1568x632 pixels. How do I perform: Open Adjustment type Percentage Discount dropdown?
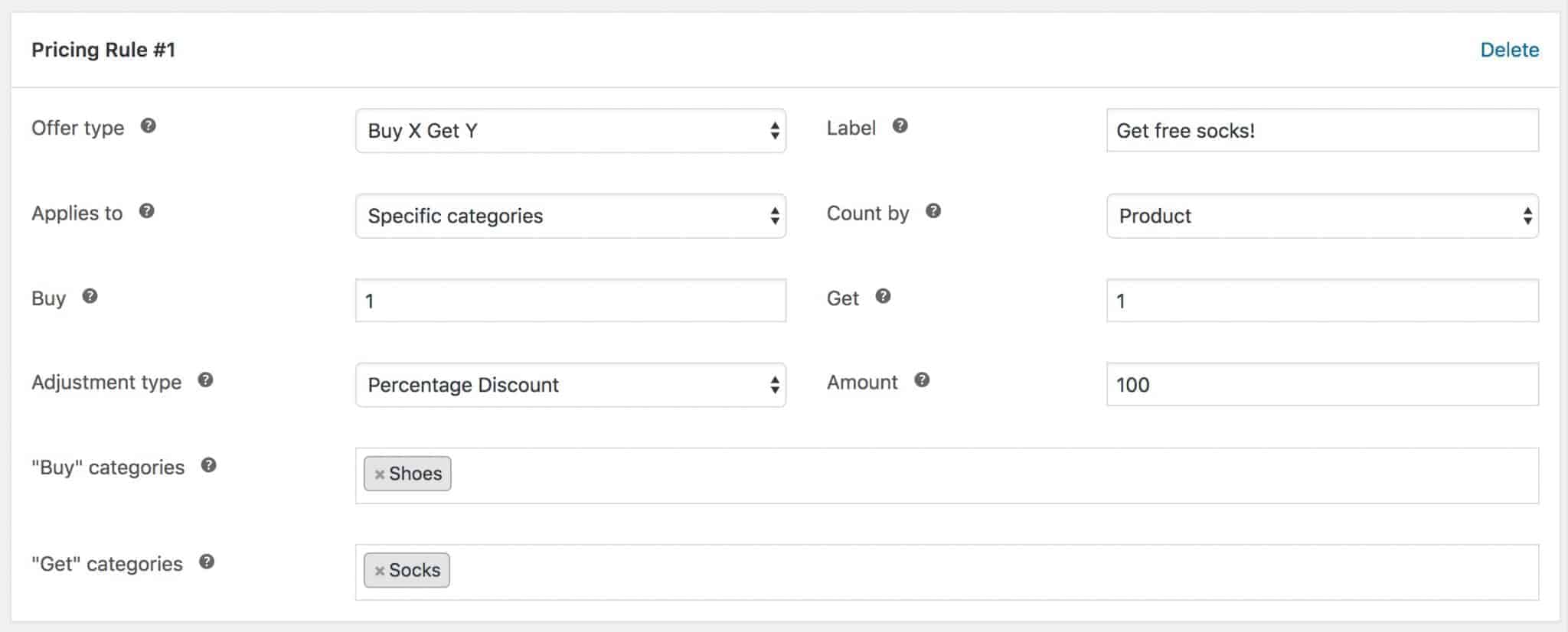[x=570, y=385]
